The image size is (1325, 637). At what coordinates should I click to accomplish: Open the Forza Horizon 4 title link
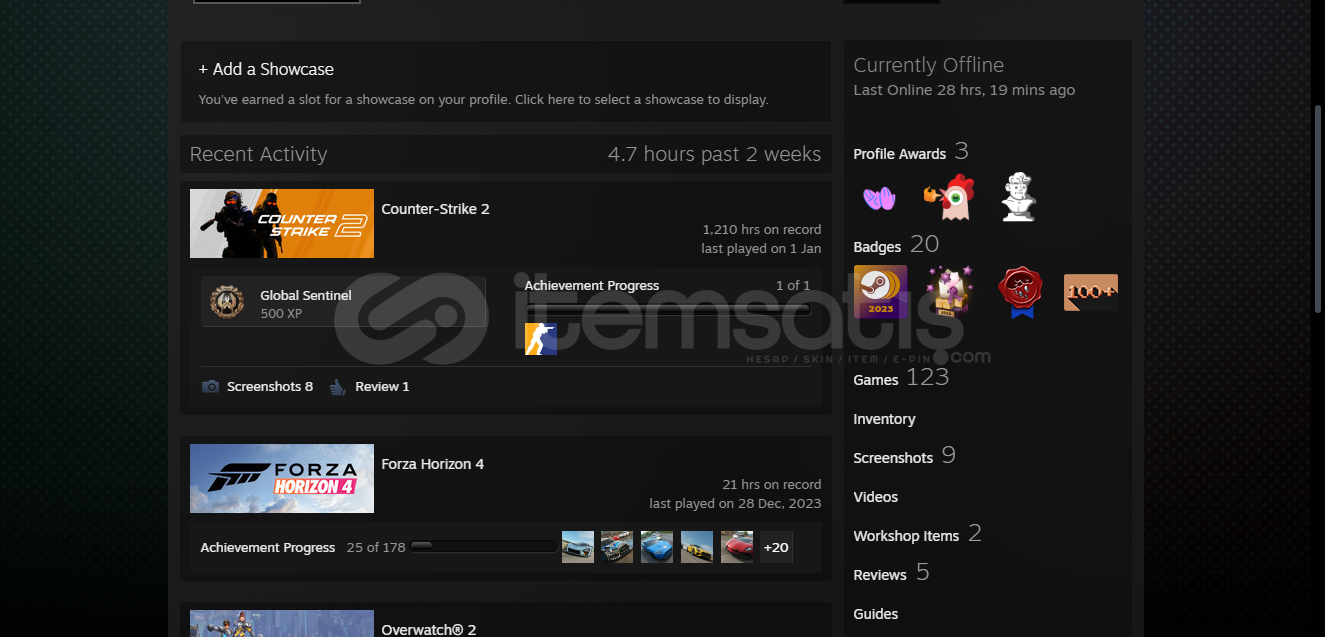pos(433,464)
